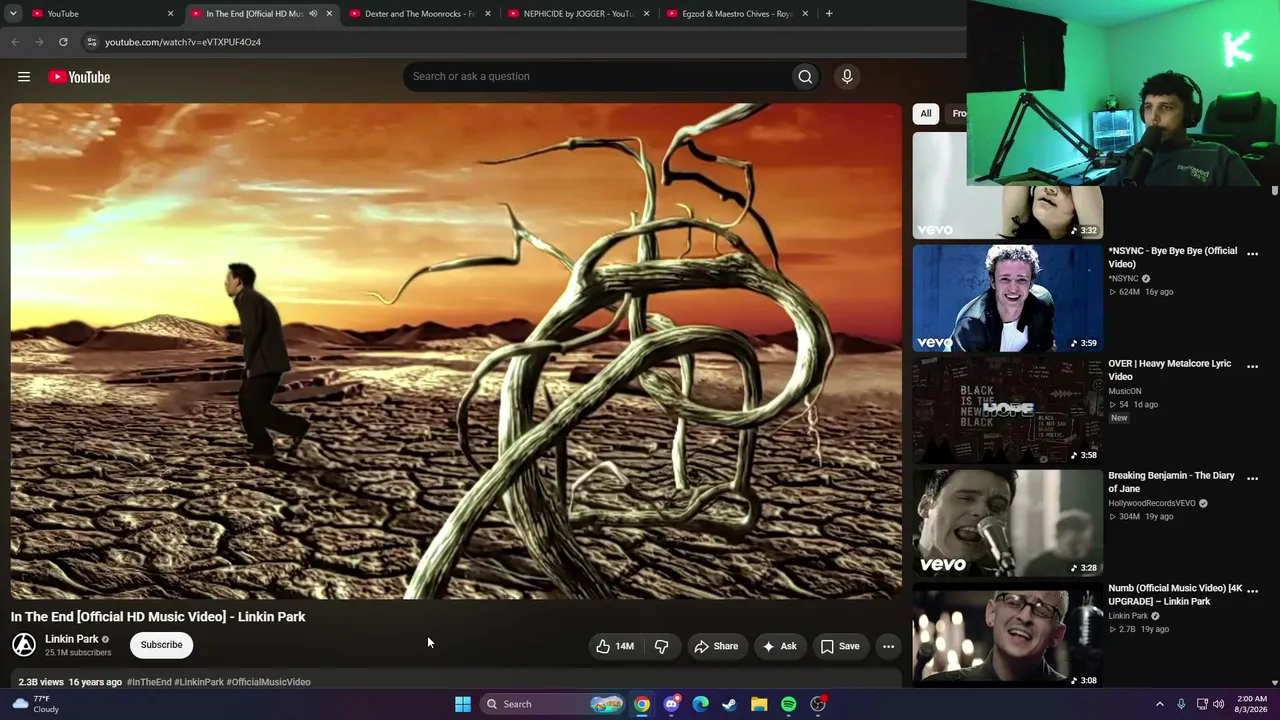The width and height of the screenshot is (1280, 720).
Task: Switch to Egzod & Maestro Chives tab
Action: pos(735,14)
